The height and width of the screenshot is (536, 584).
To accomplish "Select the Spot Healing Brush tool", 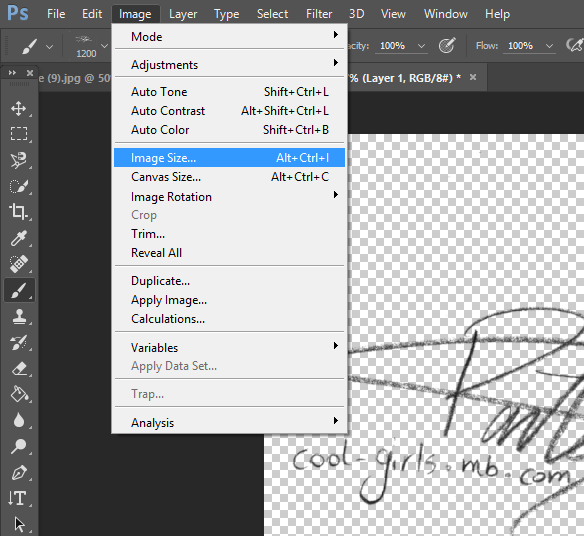I will 18,264.
